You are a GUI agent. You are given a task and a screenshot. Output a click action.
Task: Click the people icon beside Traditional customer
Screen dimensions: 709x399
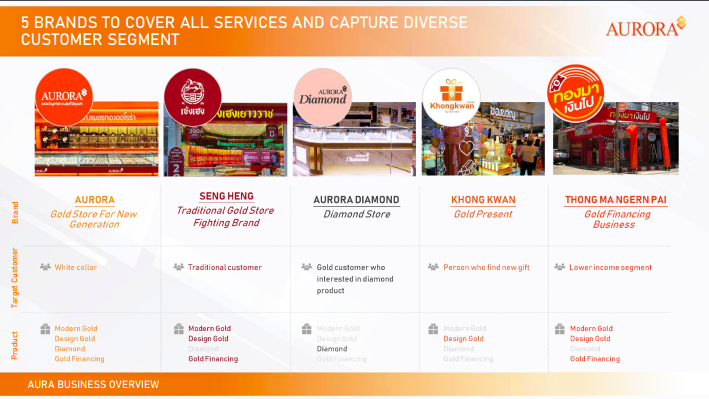[179, 267]
